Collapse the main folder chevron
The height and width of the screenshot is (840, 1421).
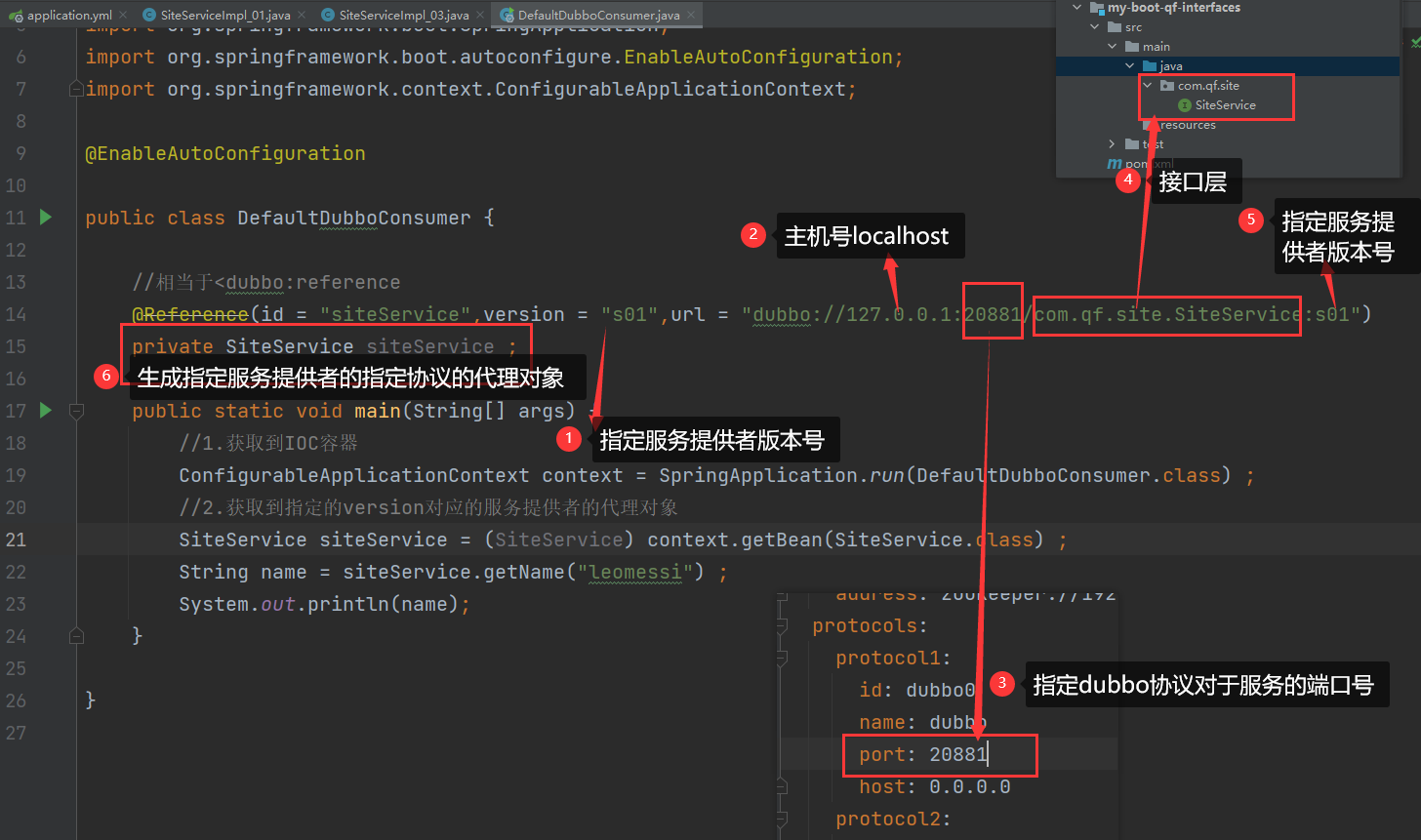click(1113, 47)
